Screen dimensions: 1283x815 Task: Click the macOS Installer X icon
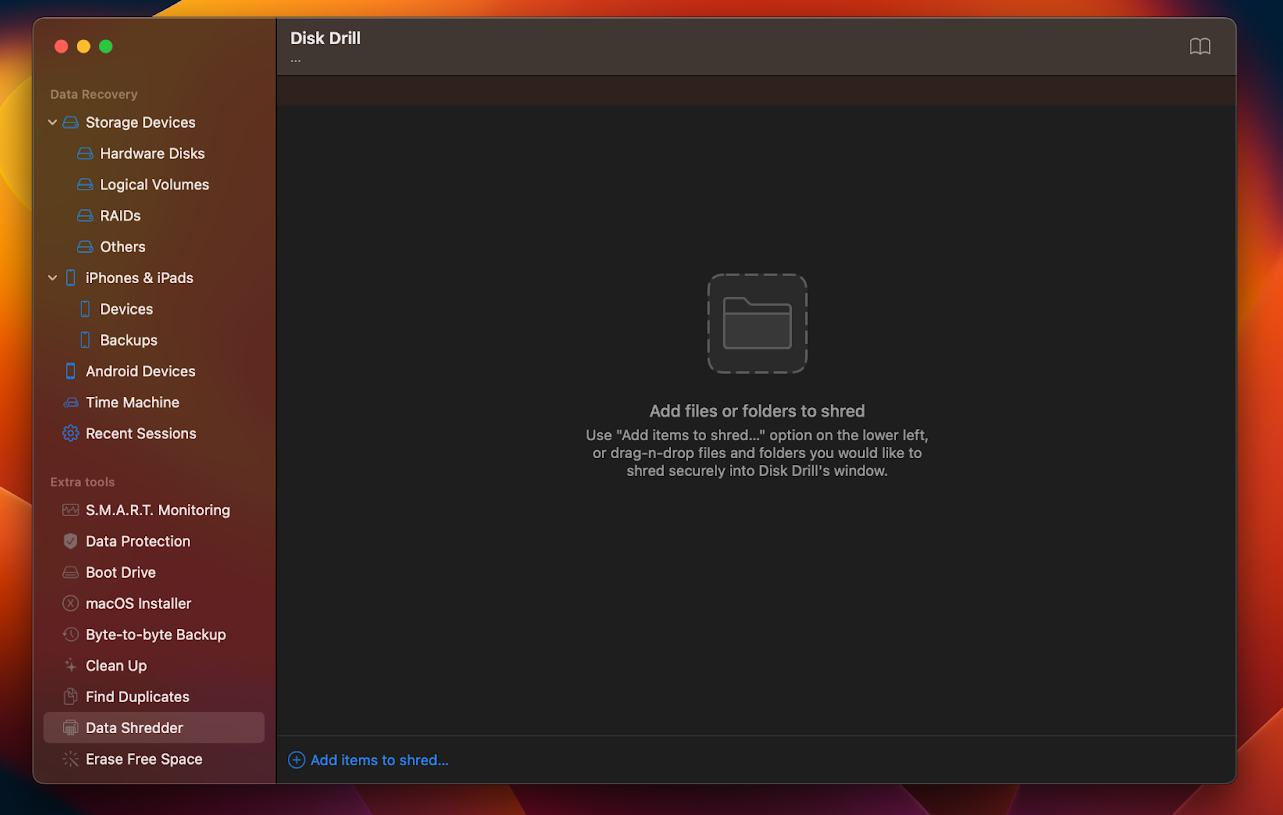[70, 603]
